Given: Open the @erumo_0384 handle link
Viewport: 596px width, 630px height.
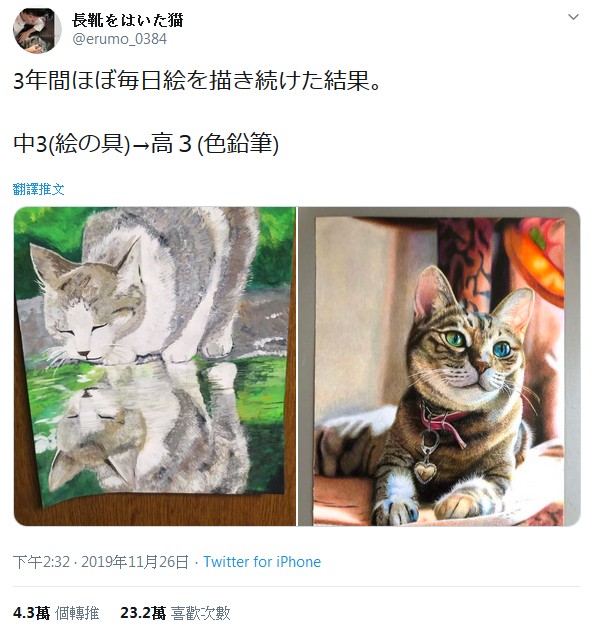Looking at the screenshot, I should click(119, 39).
